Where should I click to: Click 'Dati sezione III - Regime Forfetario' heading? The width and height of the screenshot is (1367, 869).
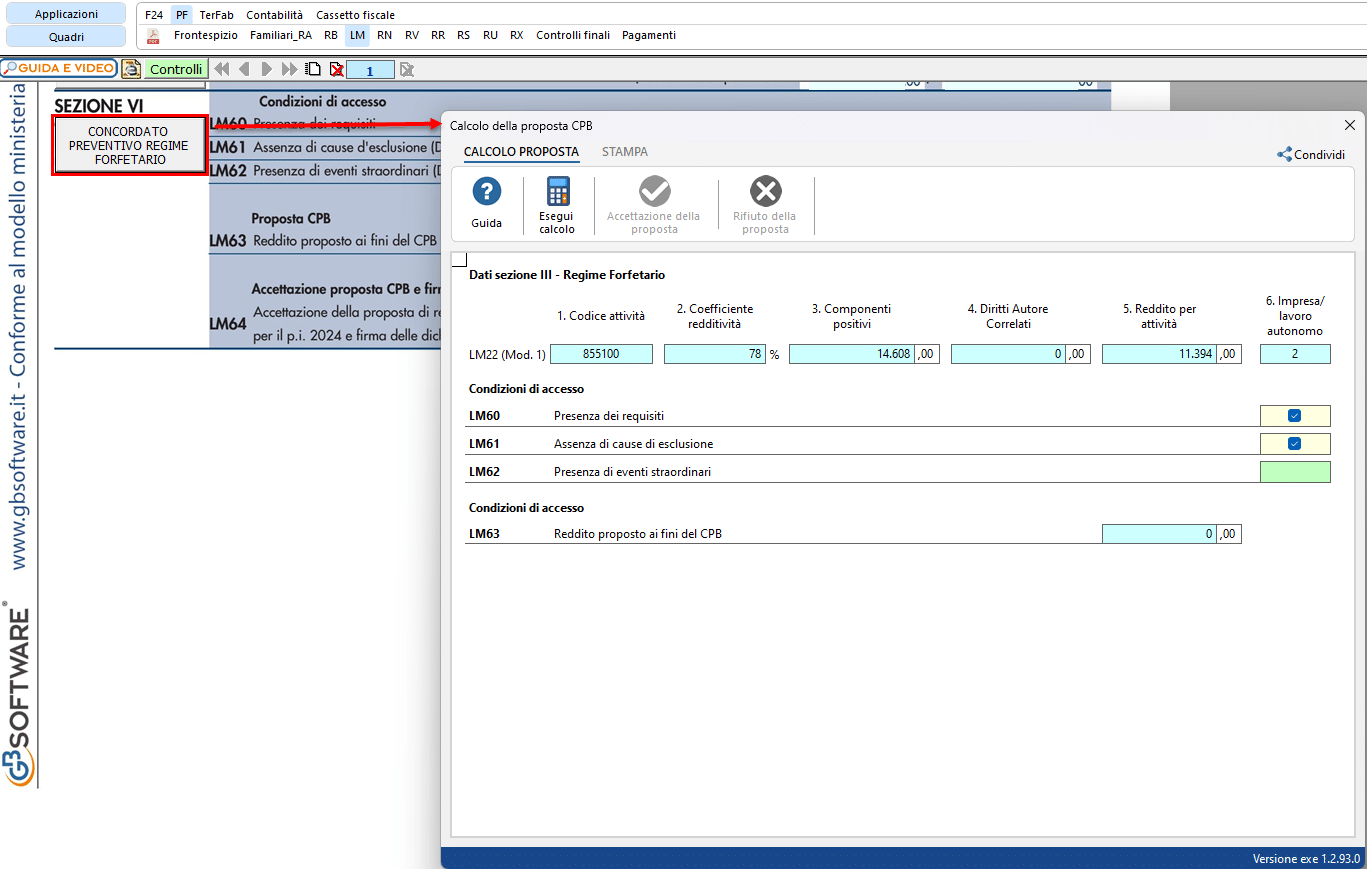pos(567,275)
